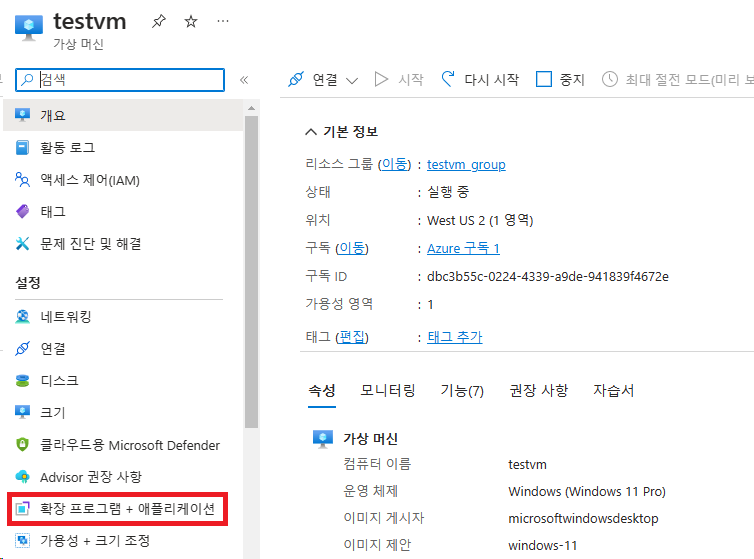Click the 최대 절전 모드 clock toolbar item
754x559 pixels.
pos(678,79)
